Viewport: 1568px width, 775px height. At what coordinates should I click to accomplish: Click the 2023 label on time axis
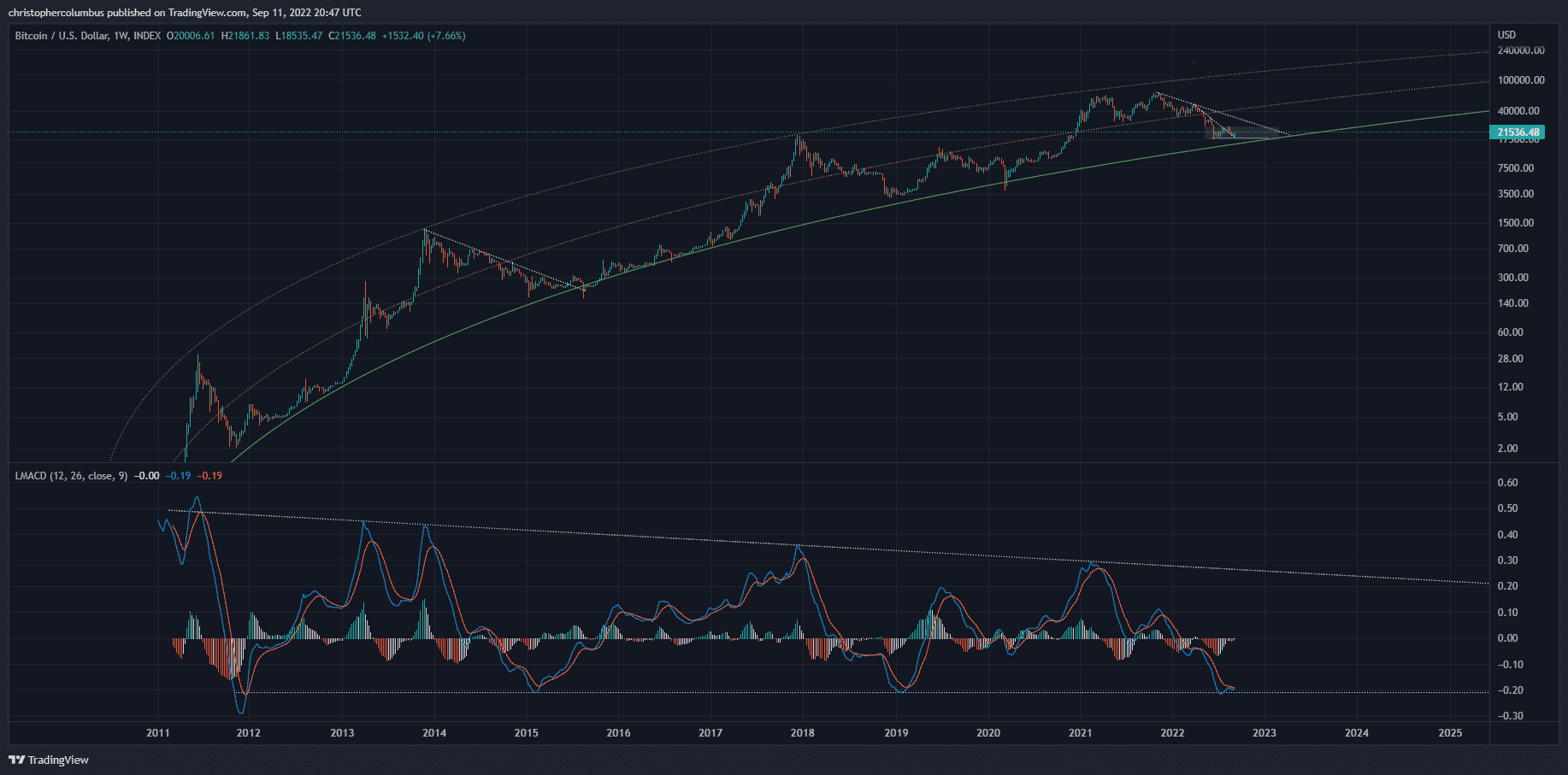(1264, 733)
